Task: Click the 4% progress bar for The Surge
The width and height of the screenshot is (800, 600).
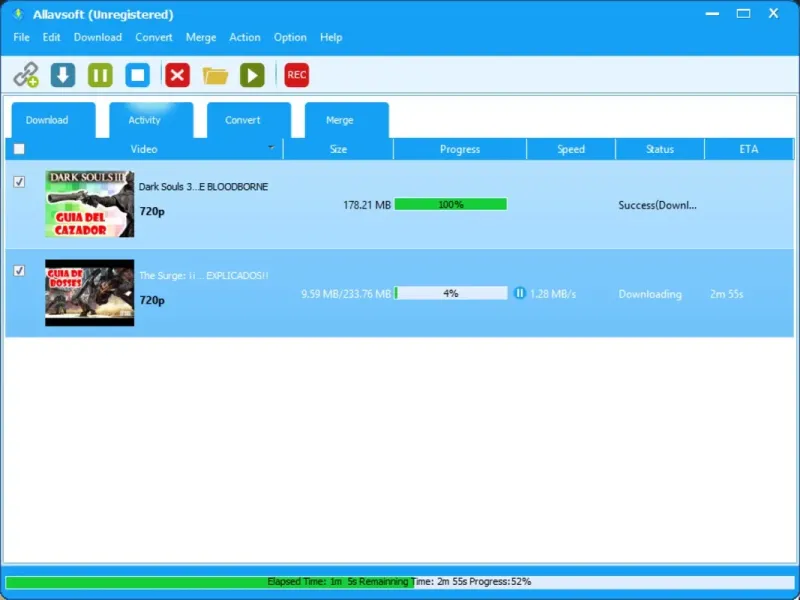Action: [x=451, y=293]
